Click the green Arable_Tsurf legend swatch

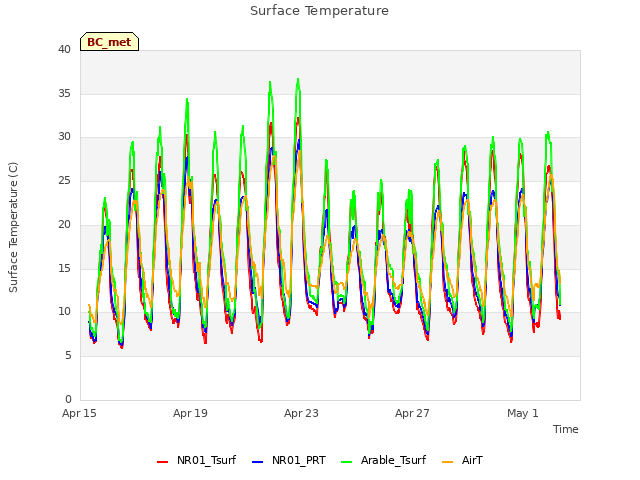(347, 462)
